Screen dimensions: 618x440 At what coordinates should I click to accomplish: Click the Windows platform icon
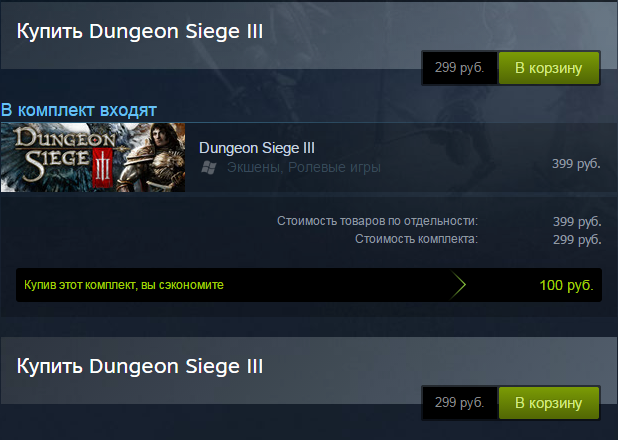click(208, 168)
